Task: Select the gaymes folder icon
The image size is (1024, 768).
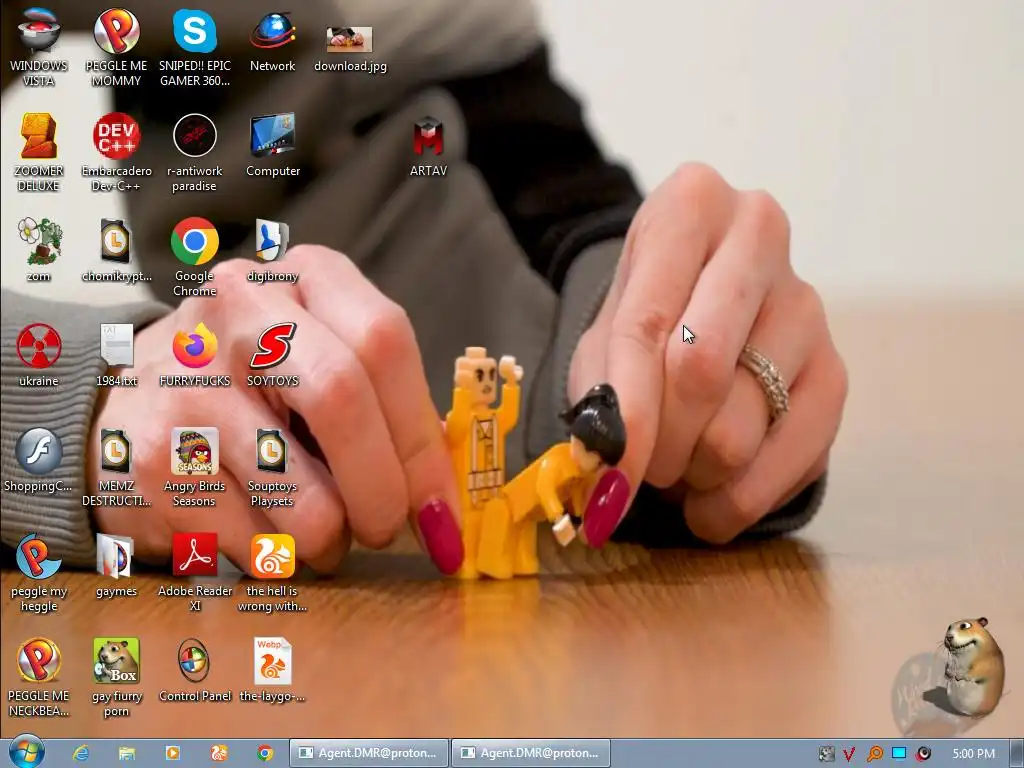Action: coord(116,565)
